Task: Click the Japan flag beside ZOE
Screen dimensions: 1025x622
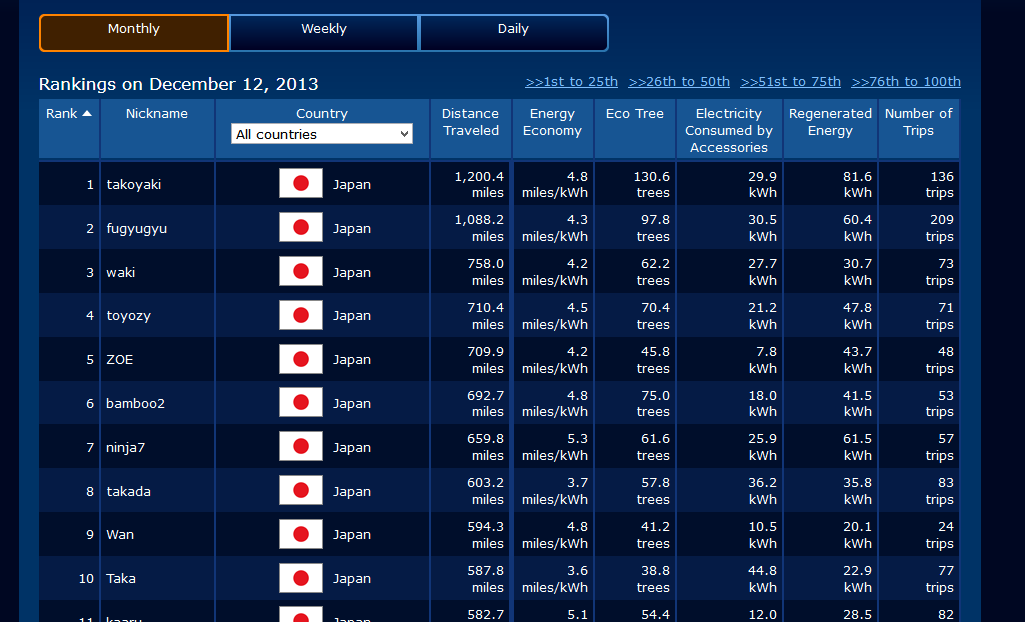Action: click(x=300, y=360)
